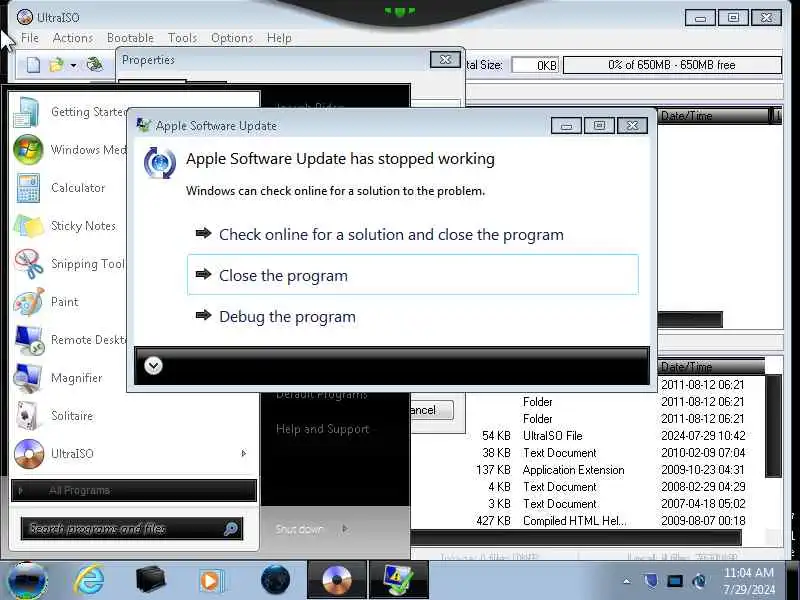Open Internet Explorer from the taskbar
This screenshot has height=600, width=800.
click(x=89, y=580)
